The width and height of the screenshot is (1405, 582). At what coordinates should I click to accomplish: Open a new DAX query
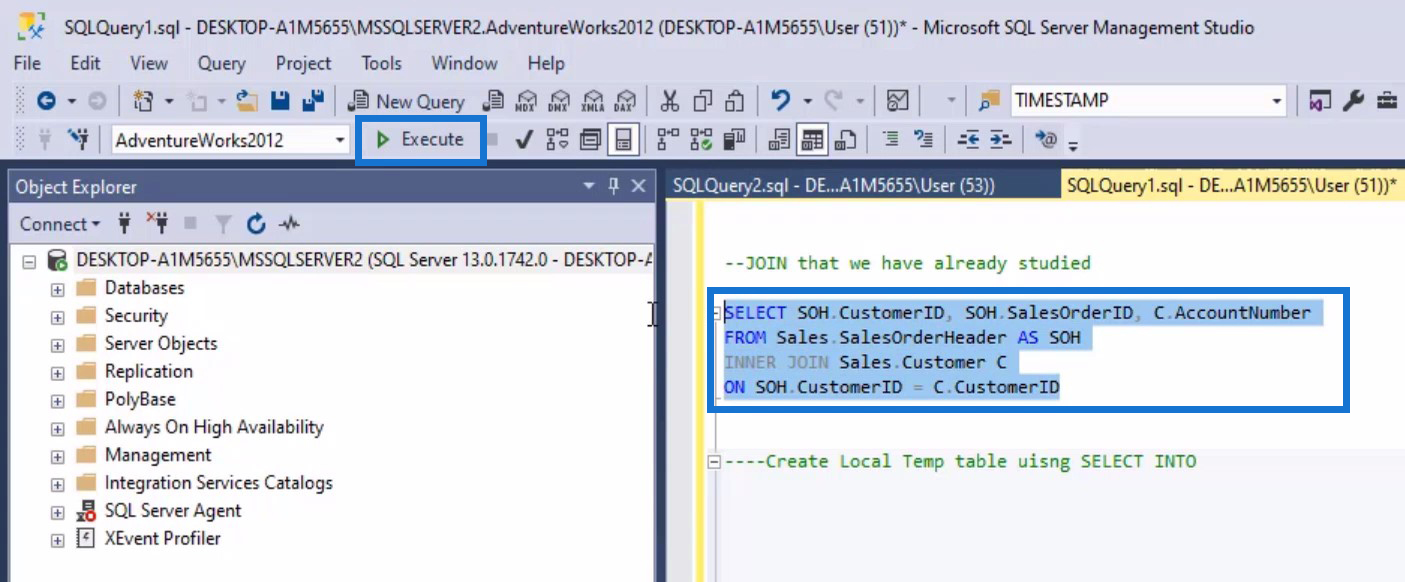pyautogui.click(x=624, y=101)
